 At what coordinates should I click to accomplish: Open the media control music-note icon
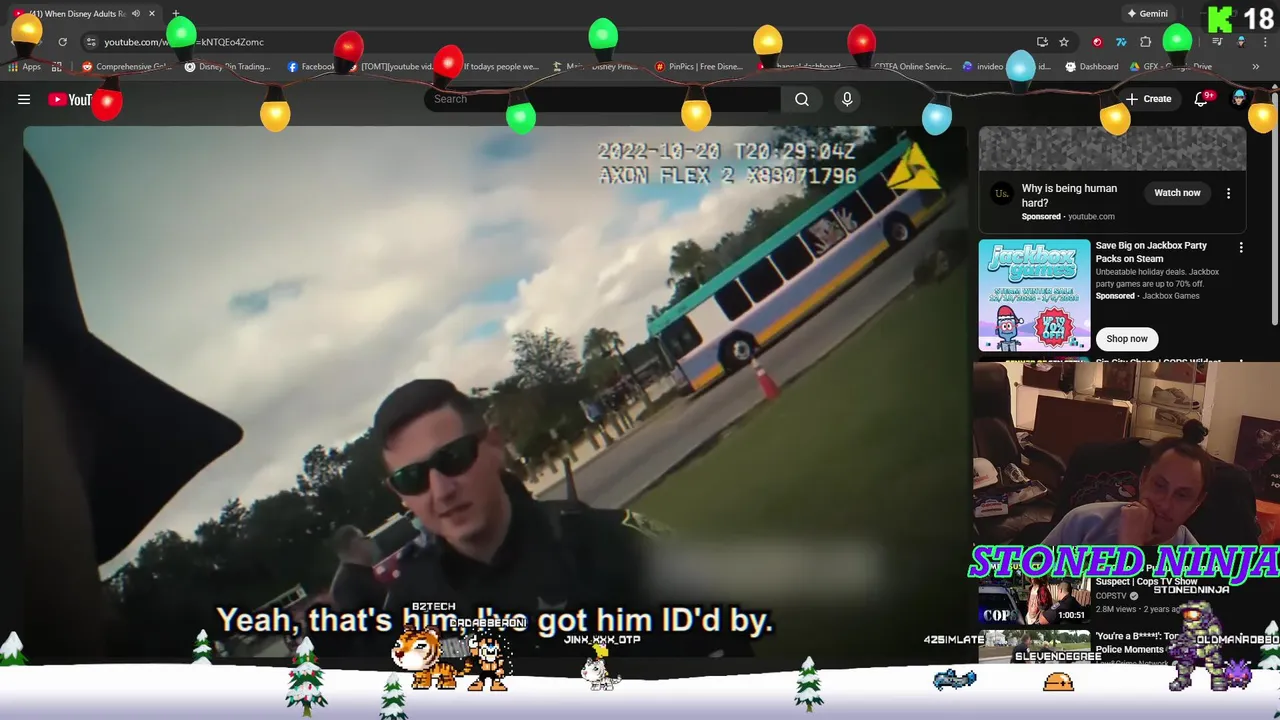click(1217, 42)
